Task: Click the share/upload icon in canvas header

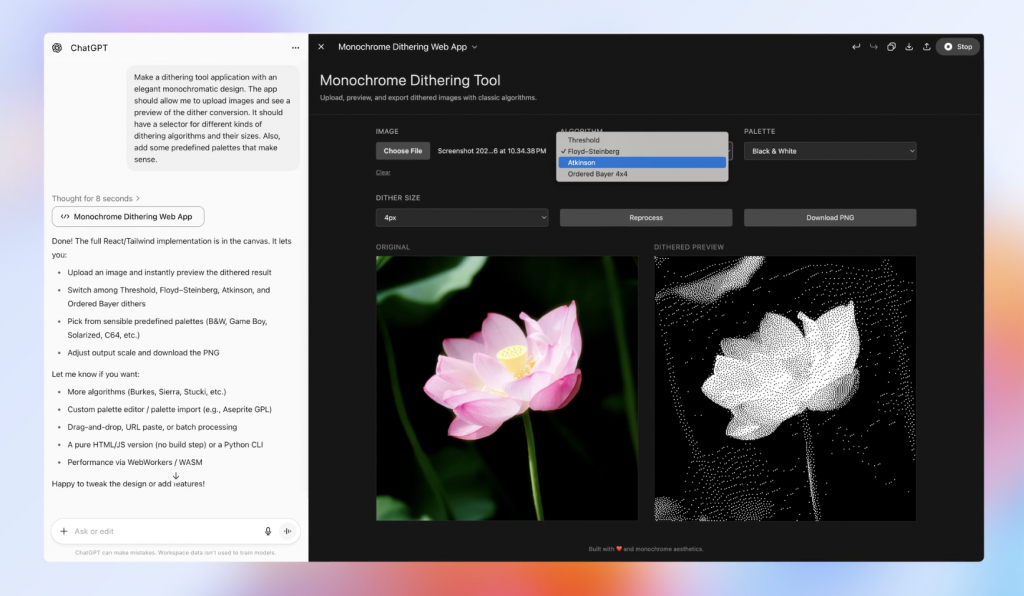Action: click(927, 47)
